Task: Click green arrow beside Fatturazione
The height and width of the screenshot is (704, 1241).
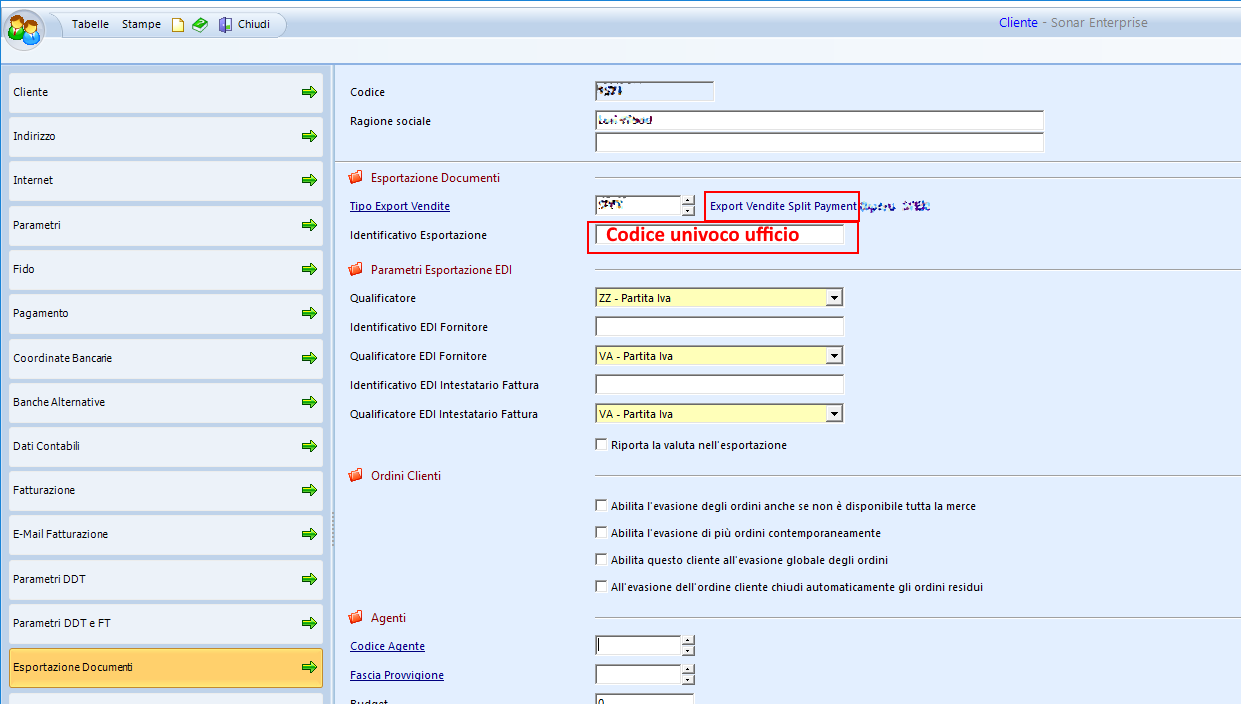Action: (309, 490)
